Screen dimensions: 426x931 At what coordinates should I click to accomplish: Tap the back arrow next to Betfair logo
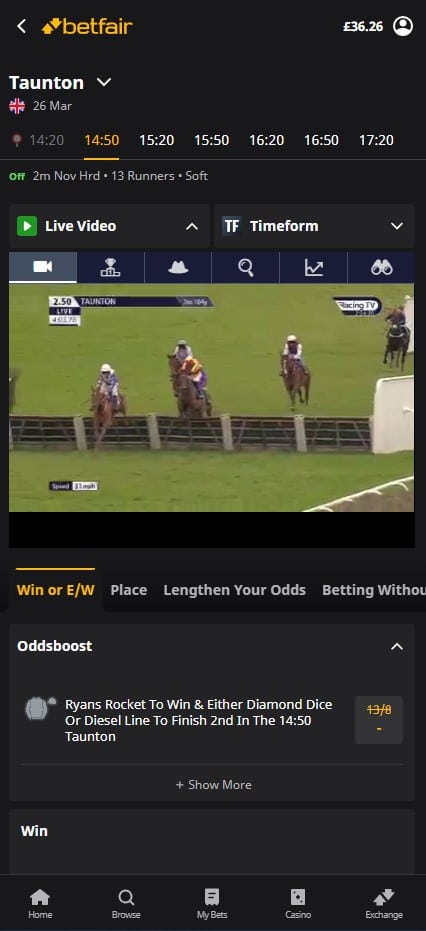tap(21, 26)
